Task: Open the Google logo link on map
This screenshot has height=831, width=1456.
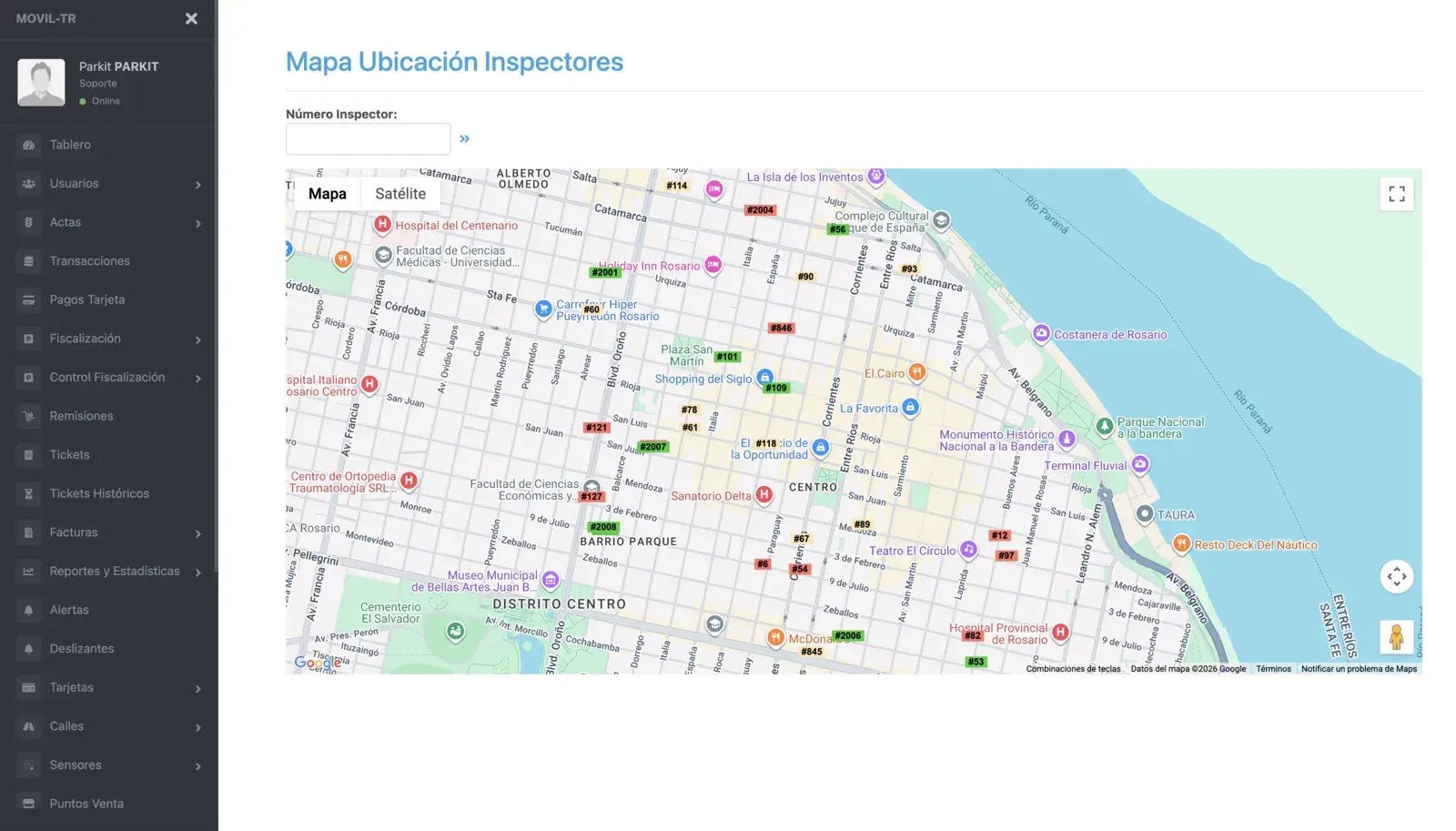Action: [318, 663]
